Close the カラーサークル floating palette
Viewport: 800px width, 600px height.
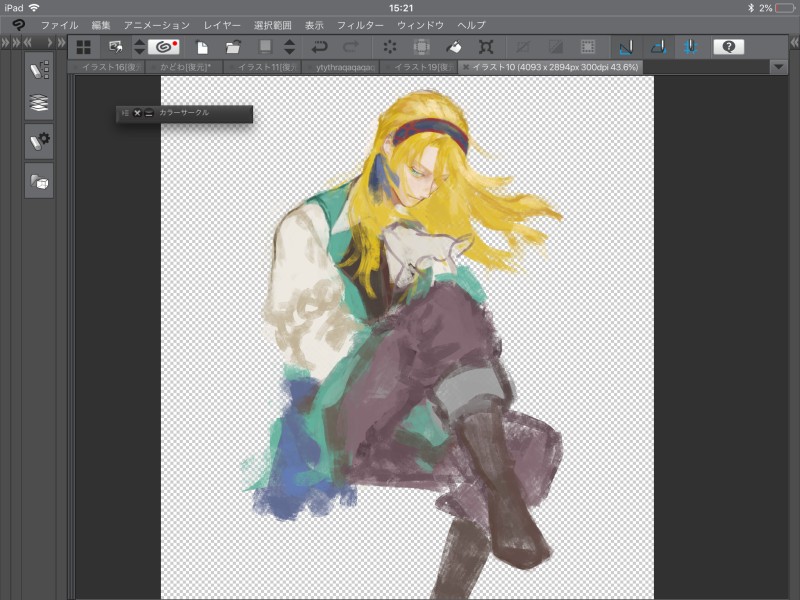coord(137,114)
